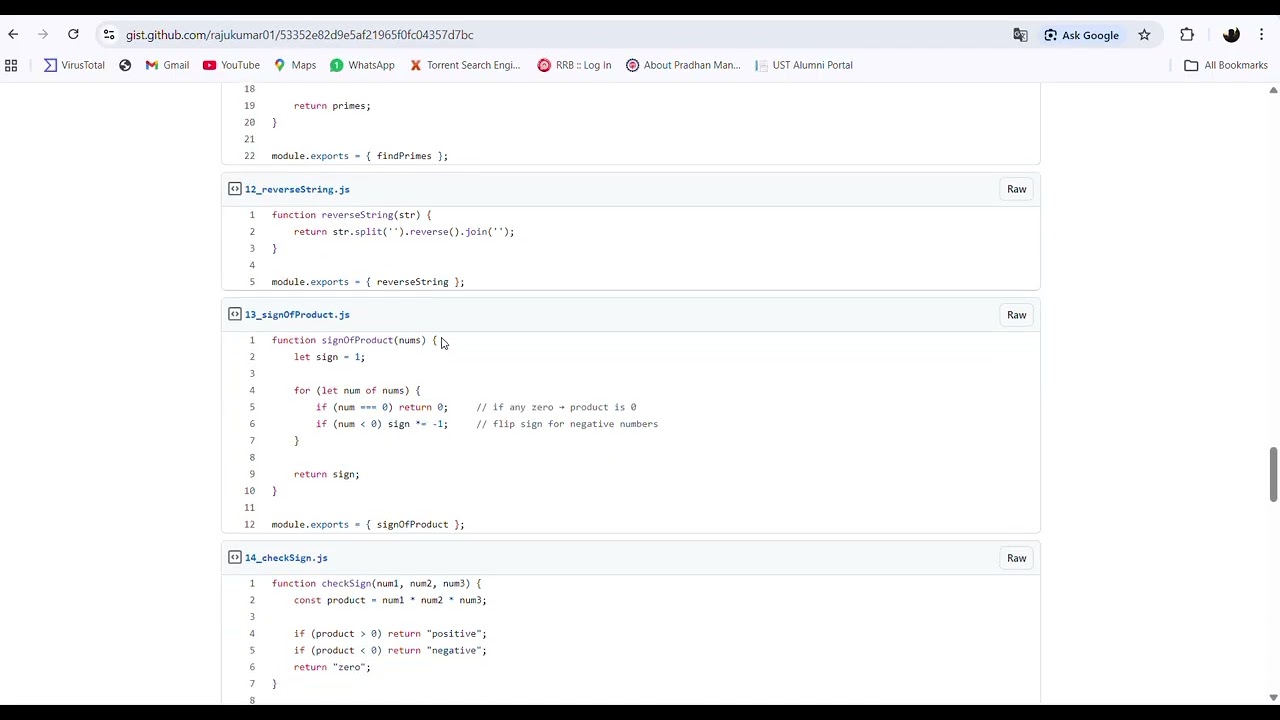Click the str.split('').reverse().join('') line
1280x720 pixels.
[x=404, y=232]
